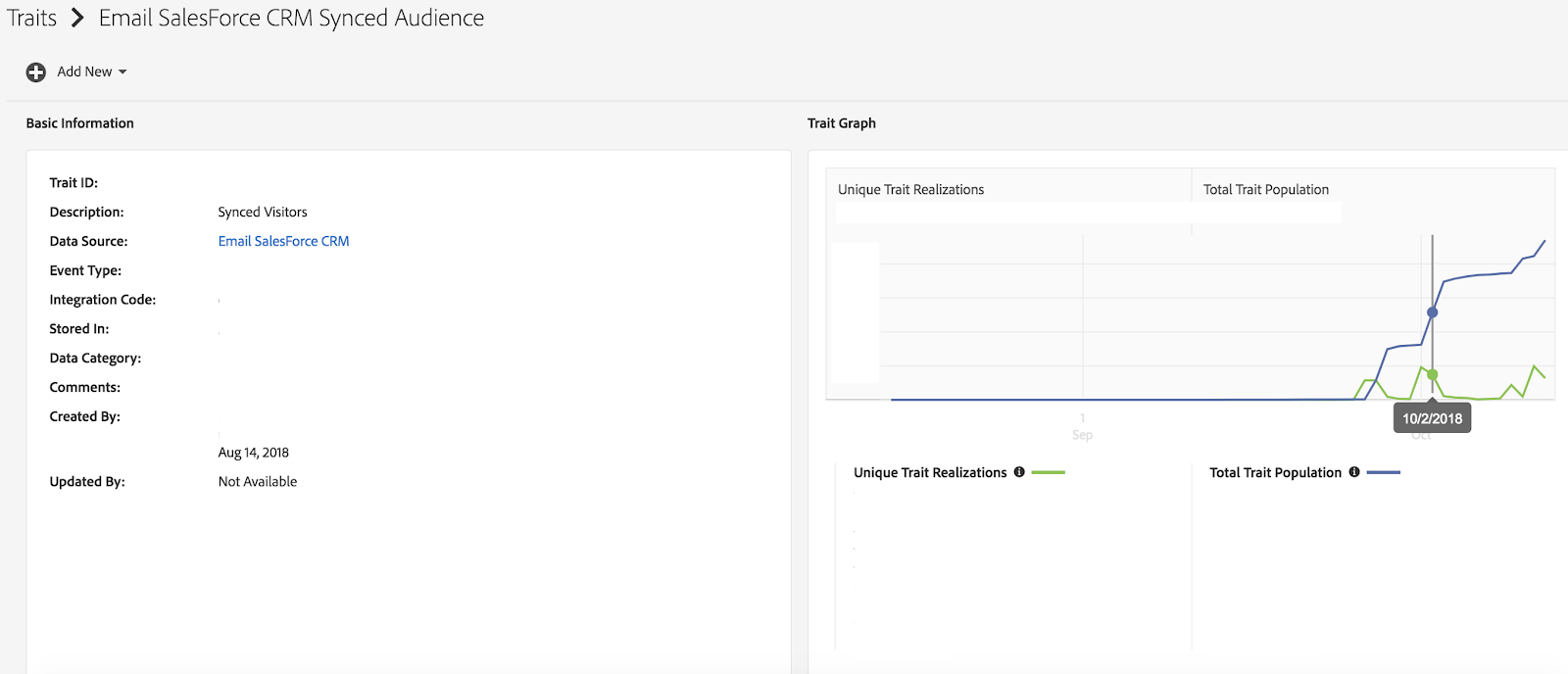Click the Trait Graph section heading
Viewport: 1568px width, 674px height.
[842, 123]
